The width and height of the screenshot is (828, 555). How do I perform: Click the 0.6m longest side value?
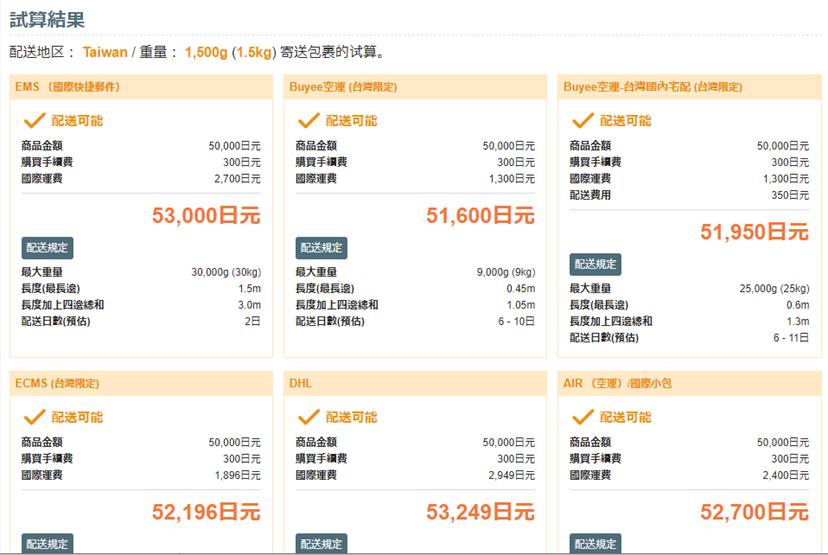(797, 305)
